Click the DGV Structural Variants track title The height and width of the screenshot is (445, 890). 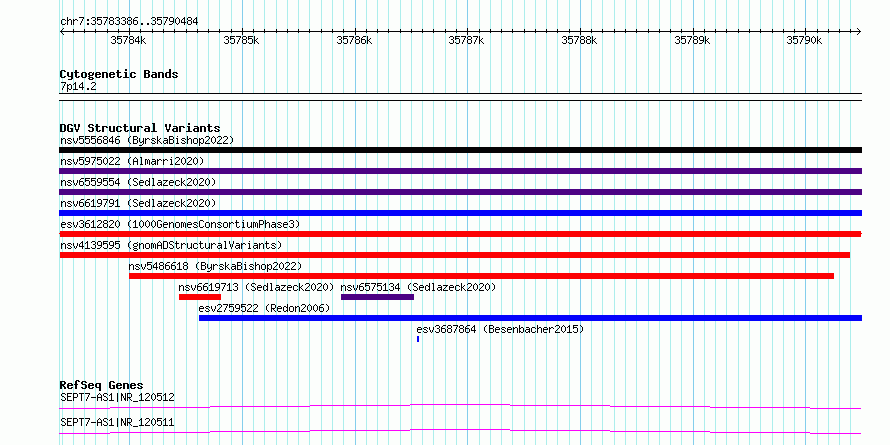[140, 128]
